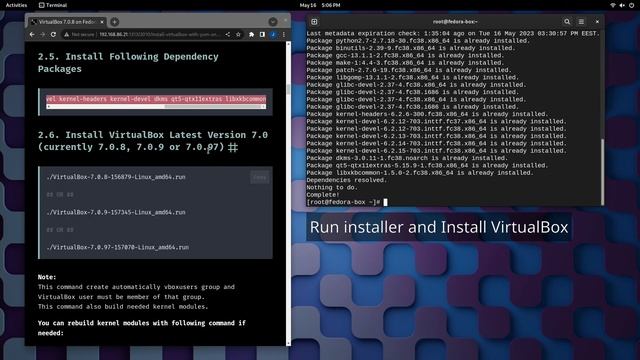This screenshot has width=640, height=360.
Task: Click the 2.6. Install VirtualBox Latest Version heading
Action: [153, 141]
